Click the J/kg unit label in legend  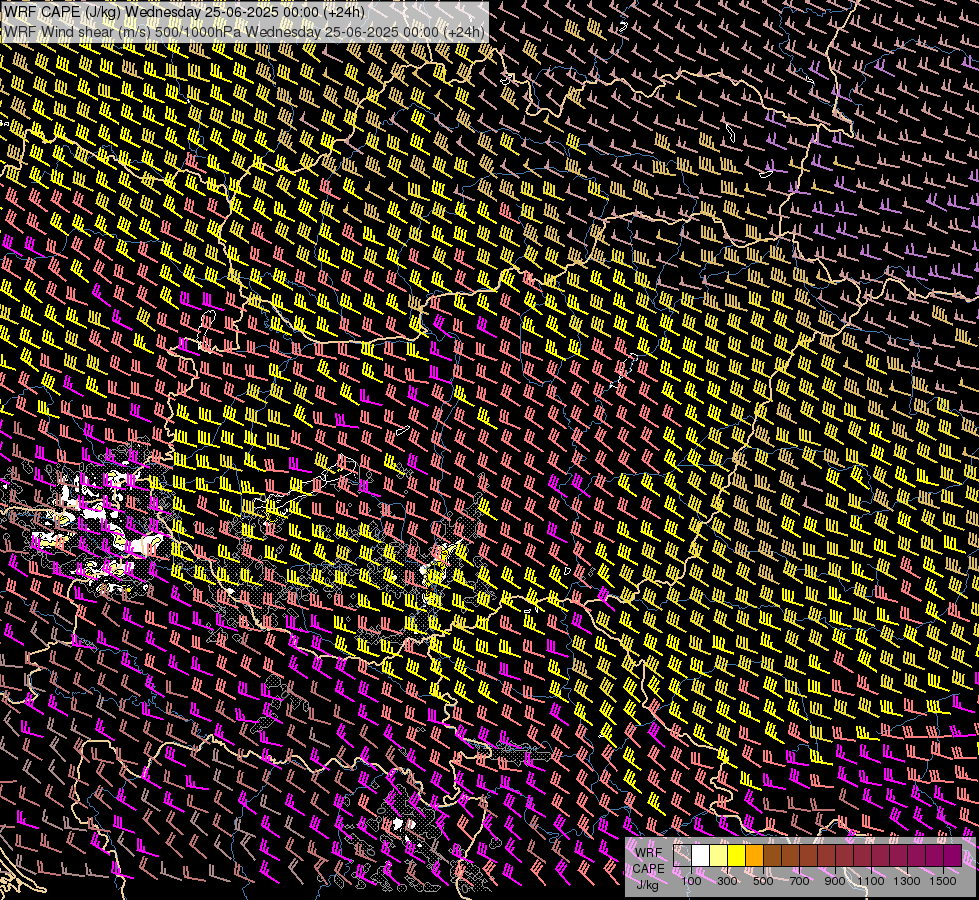[648, 884]
